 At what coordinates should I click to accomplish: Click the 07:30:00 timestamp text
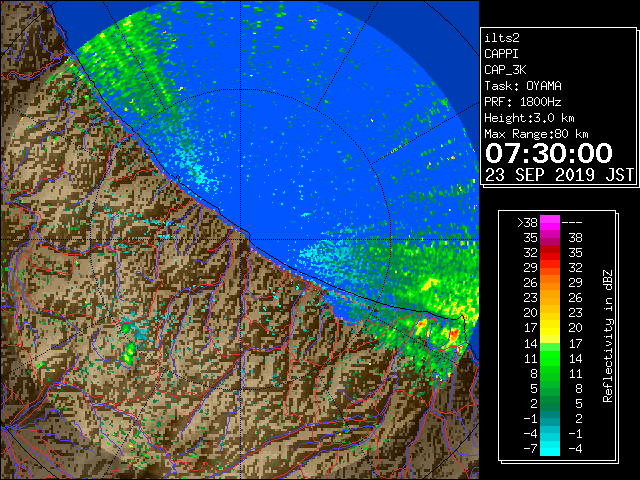click(549, 153)
